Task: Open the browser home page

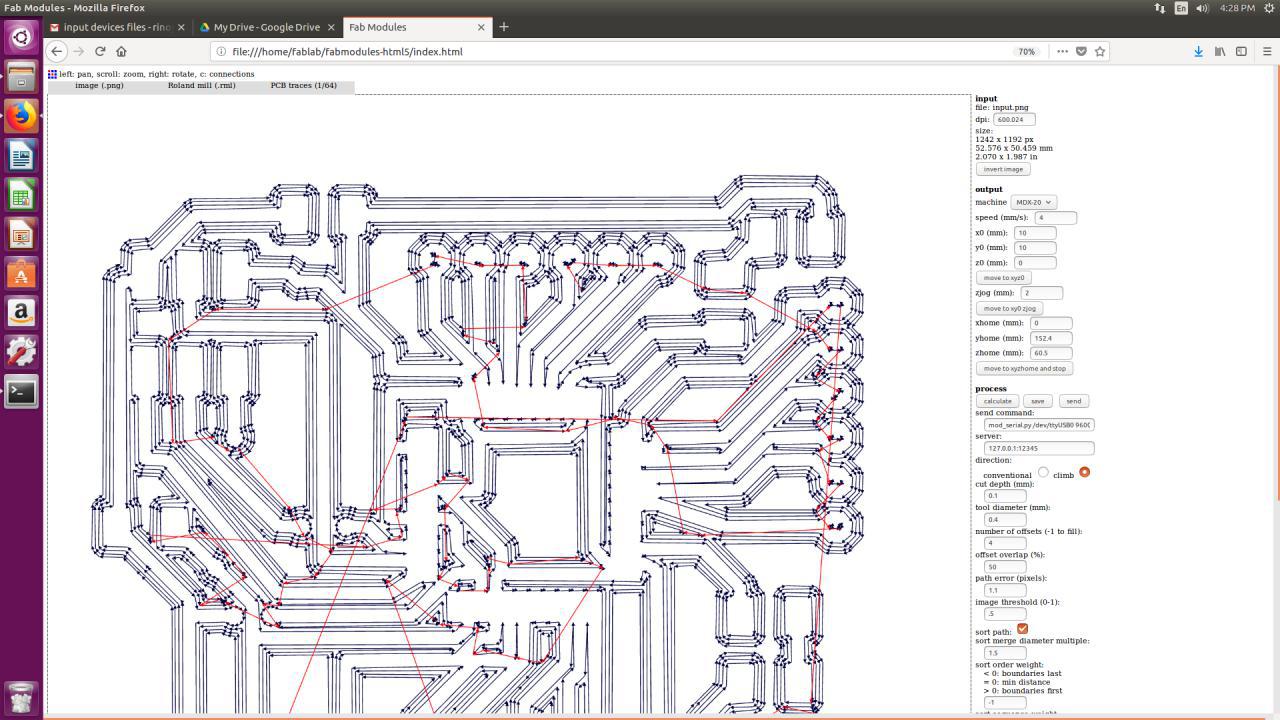Action: point(121,51)
